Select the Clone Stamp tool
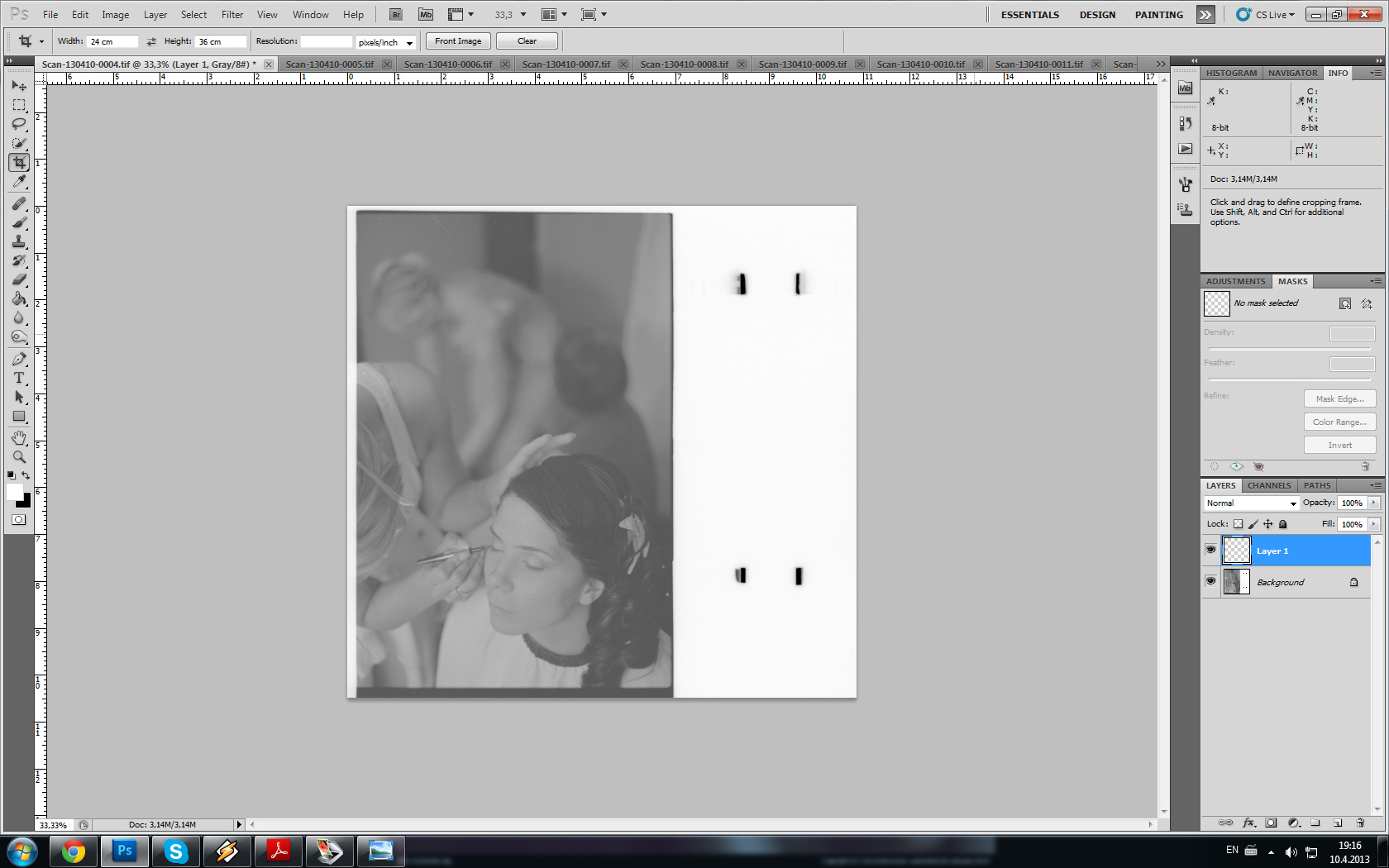The width and height of the screenshot is (1389, 868). click(19, 241)
